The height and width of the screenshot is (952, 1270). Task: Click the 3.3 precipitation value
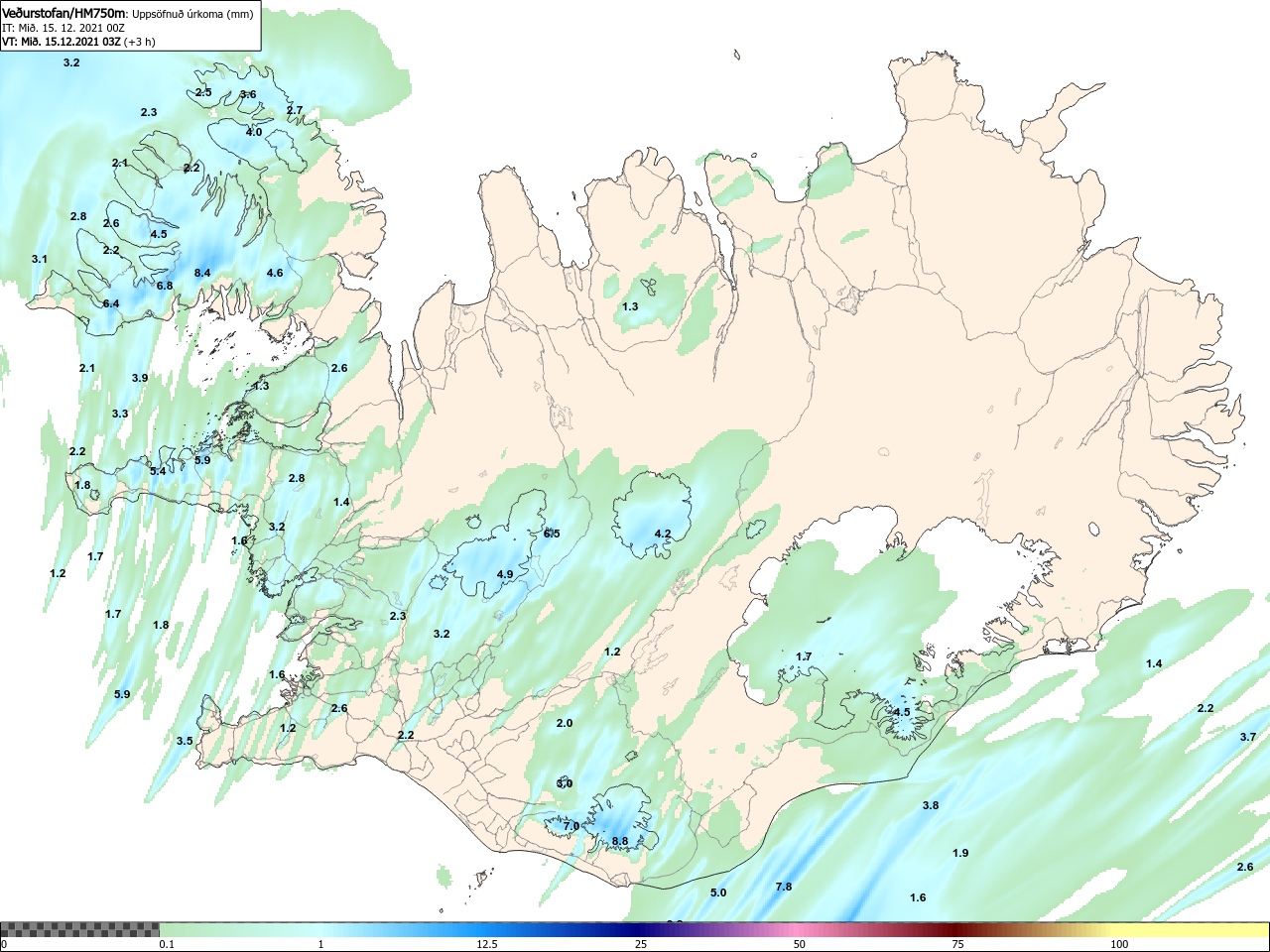[x=120, y=414]
